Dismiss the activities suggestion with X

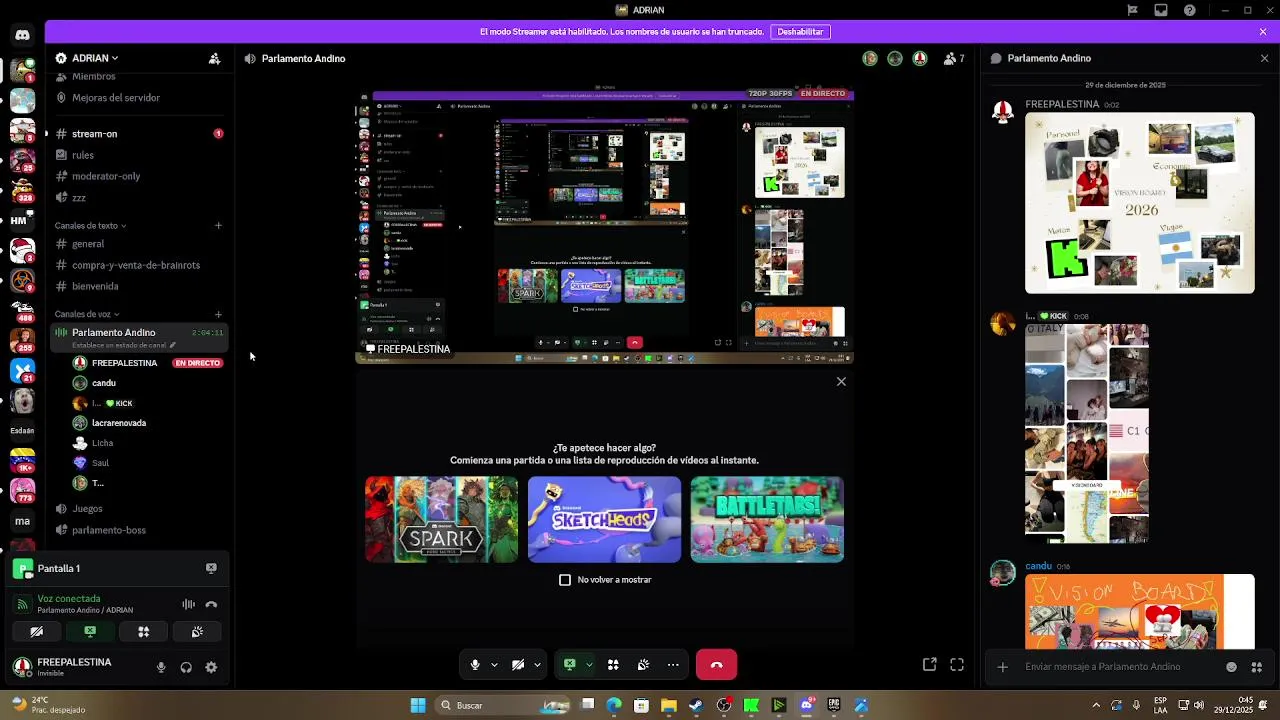[x=841, y=381]
